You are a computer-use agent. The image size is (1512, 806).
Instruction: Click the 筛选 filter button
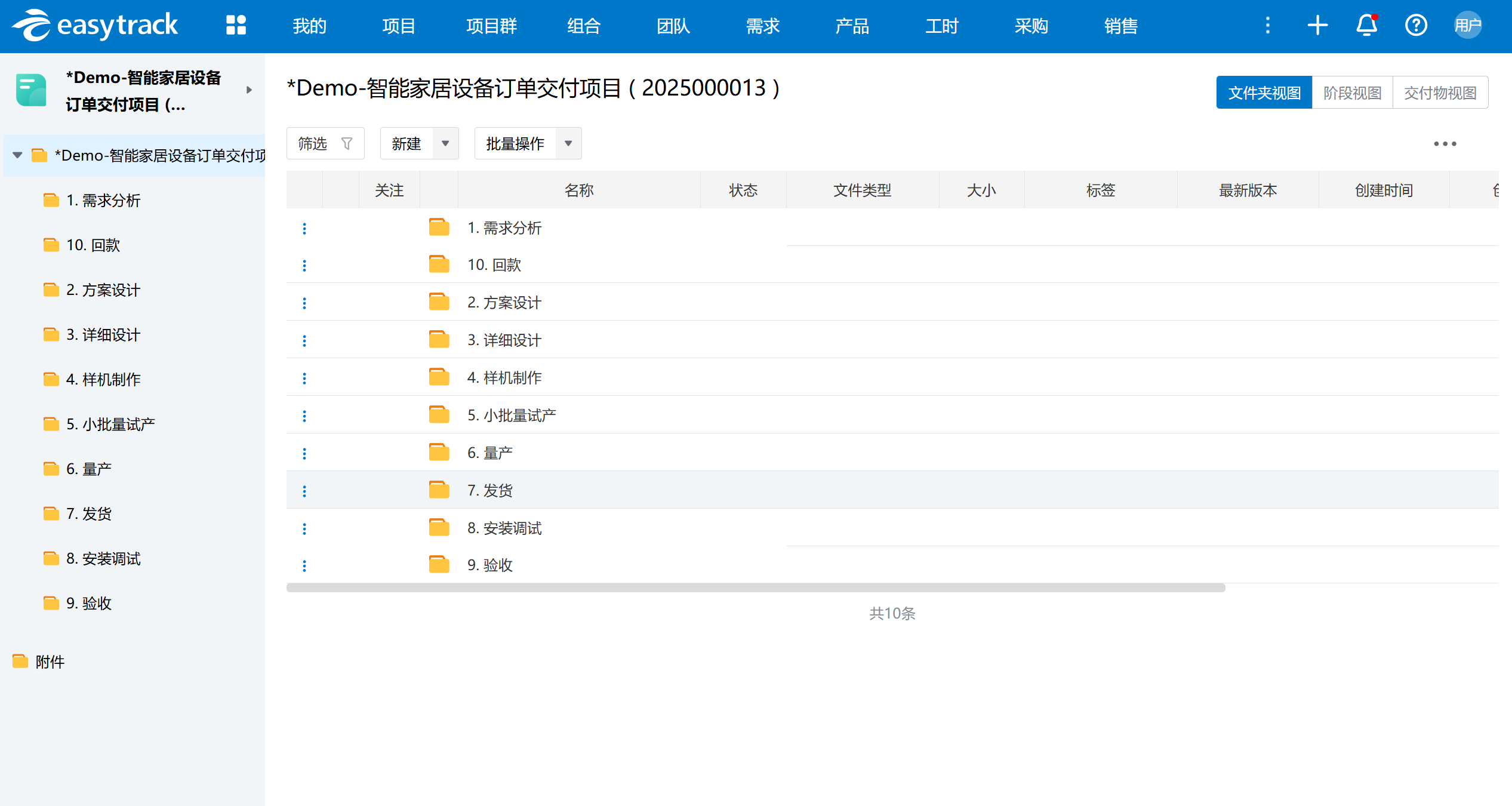pos(325,144)
